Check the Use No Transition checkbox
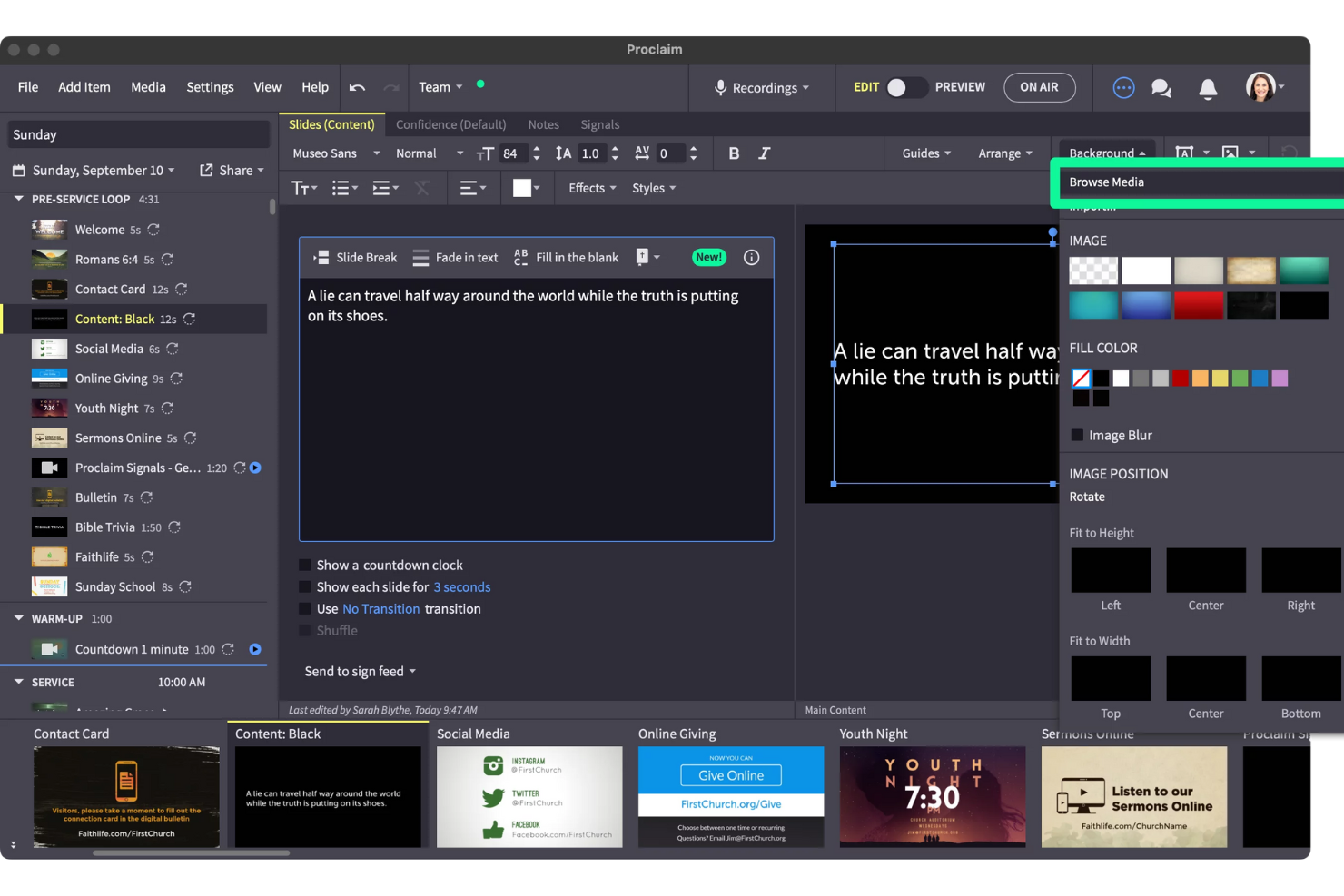 click(x=305, y=609)
